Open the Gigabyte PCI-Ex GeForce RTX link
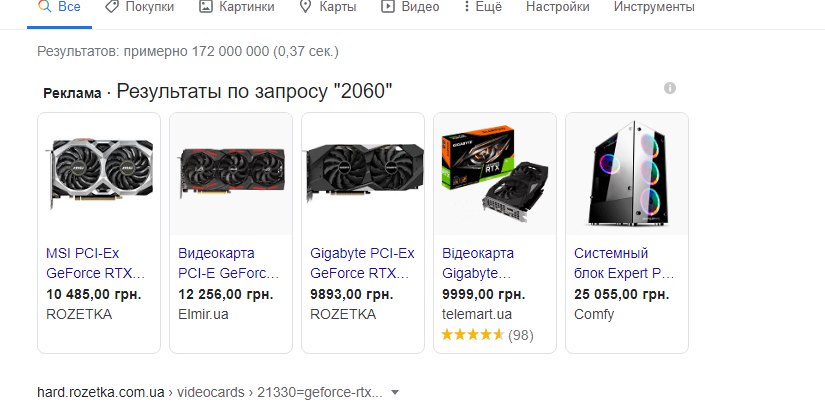Screen dimensions: 825x406 pyautogui.click(x=362, y=263)
